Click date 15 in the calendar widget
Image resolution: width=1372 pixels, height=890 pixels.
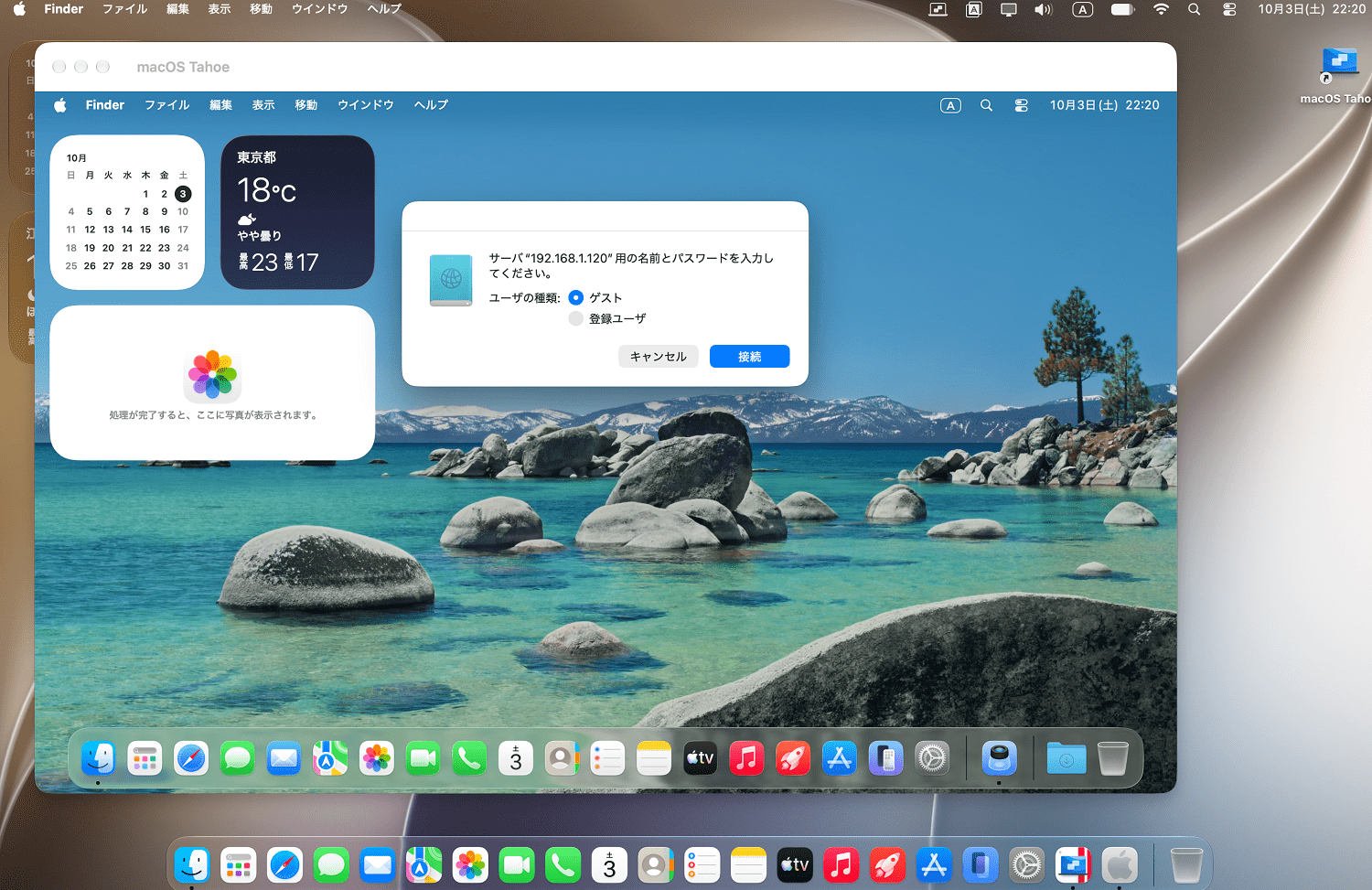pos(145,230)
